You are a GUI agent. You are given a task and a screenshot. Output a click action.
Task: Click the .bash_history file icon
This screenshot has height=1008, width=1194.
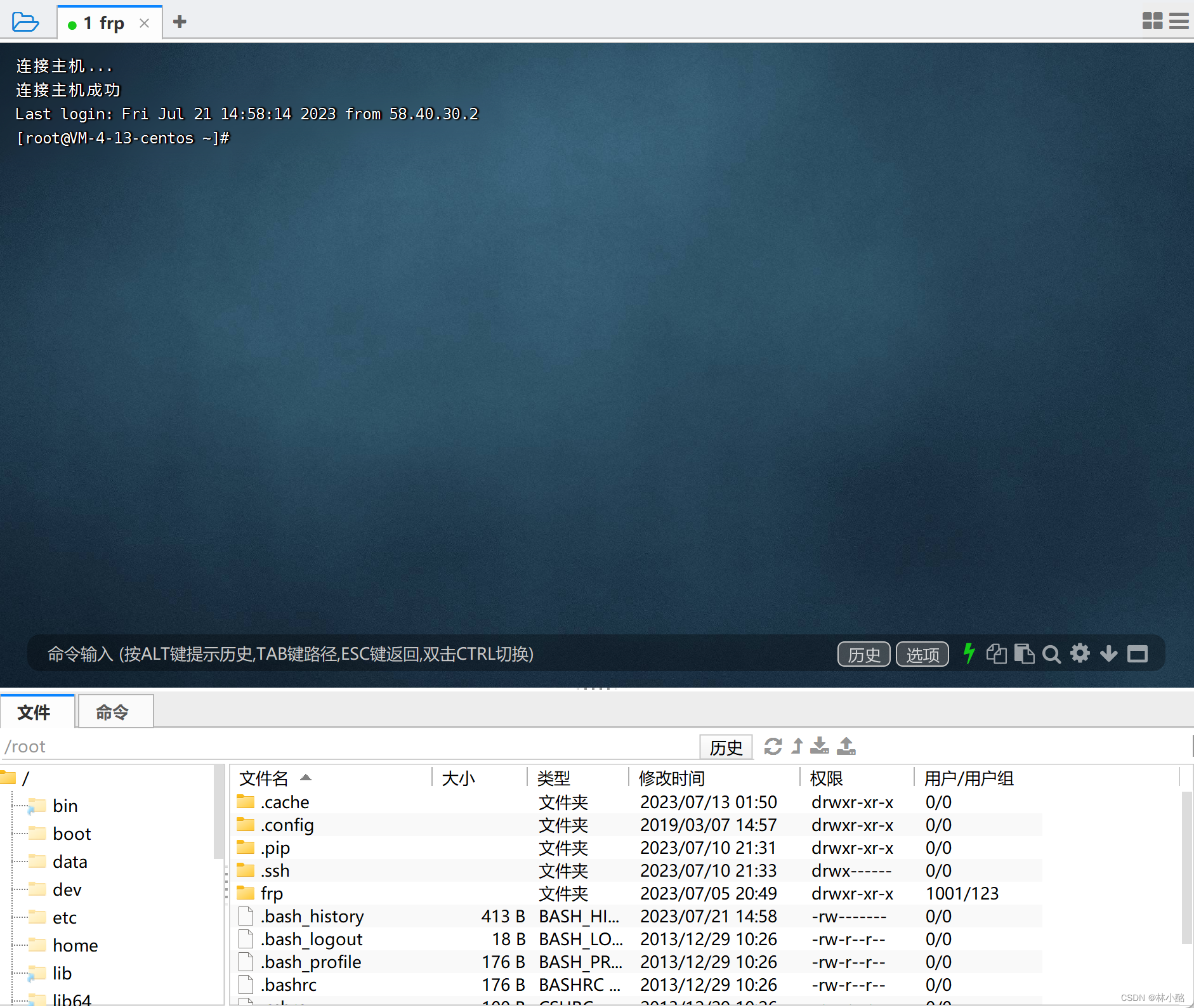(246, 916)
